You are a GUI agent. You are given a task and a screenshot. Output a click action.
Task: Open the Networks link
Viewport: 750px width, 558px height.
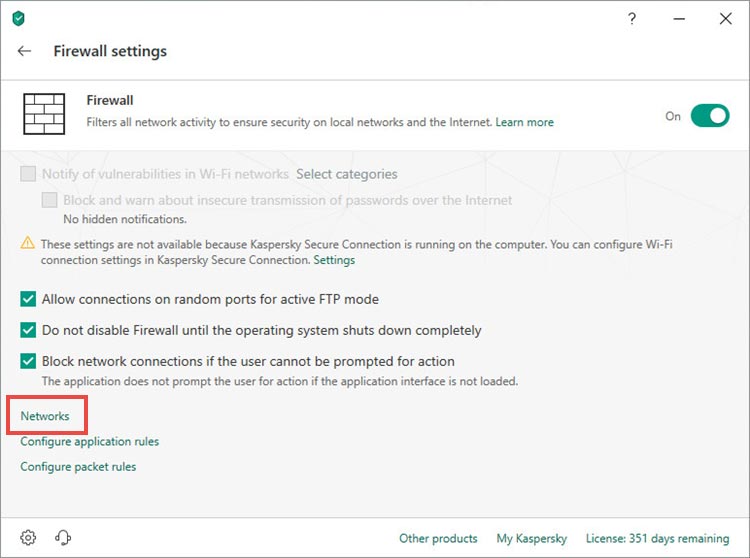pos(45,416)
